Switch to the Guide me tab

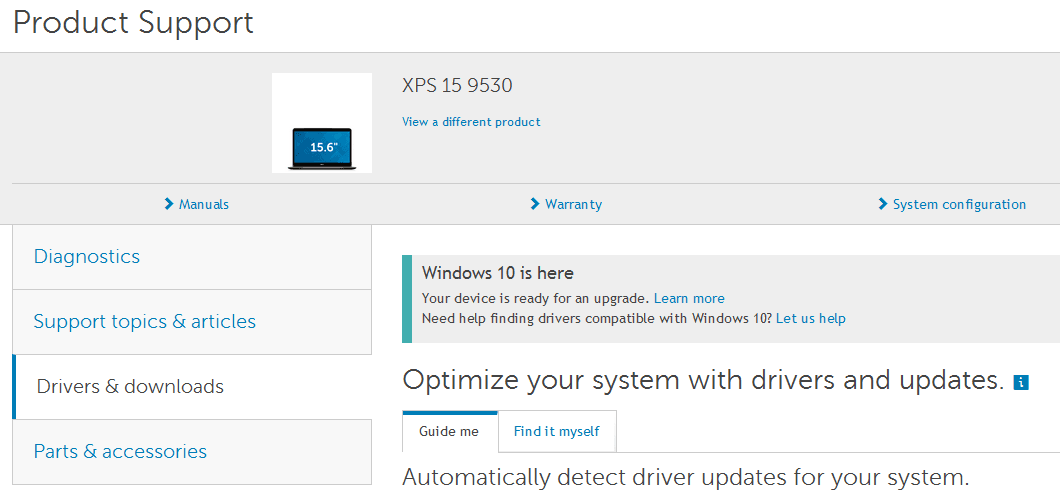click(x=450, y=431)
